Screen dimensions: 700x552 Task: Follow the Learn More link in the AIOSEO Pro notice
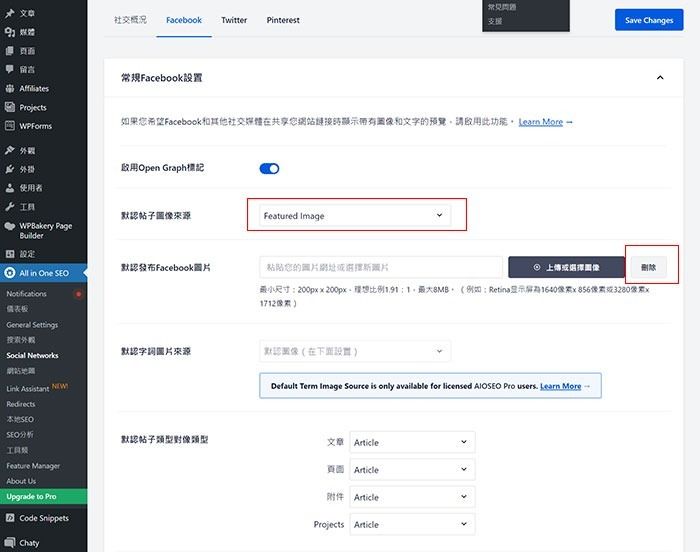point(561,386)
